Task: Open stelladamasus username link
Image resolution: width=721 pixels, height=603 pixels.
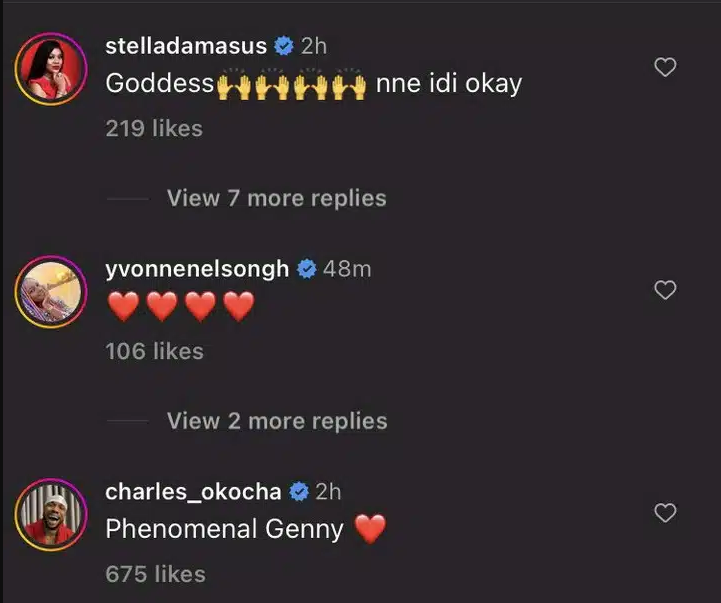Action: coord(186,46)
